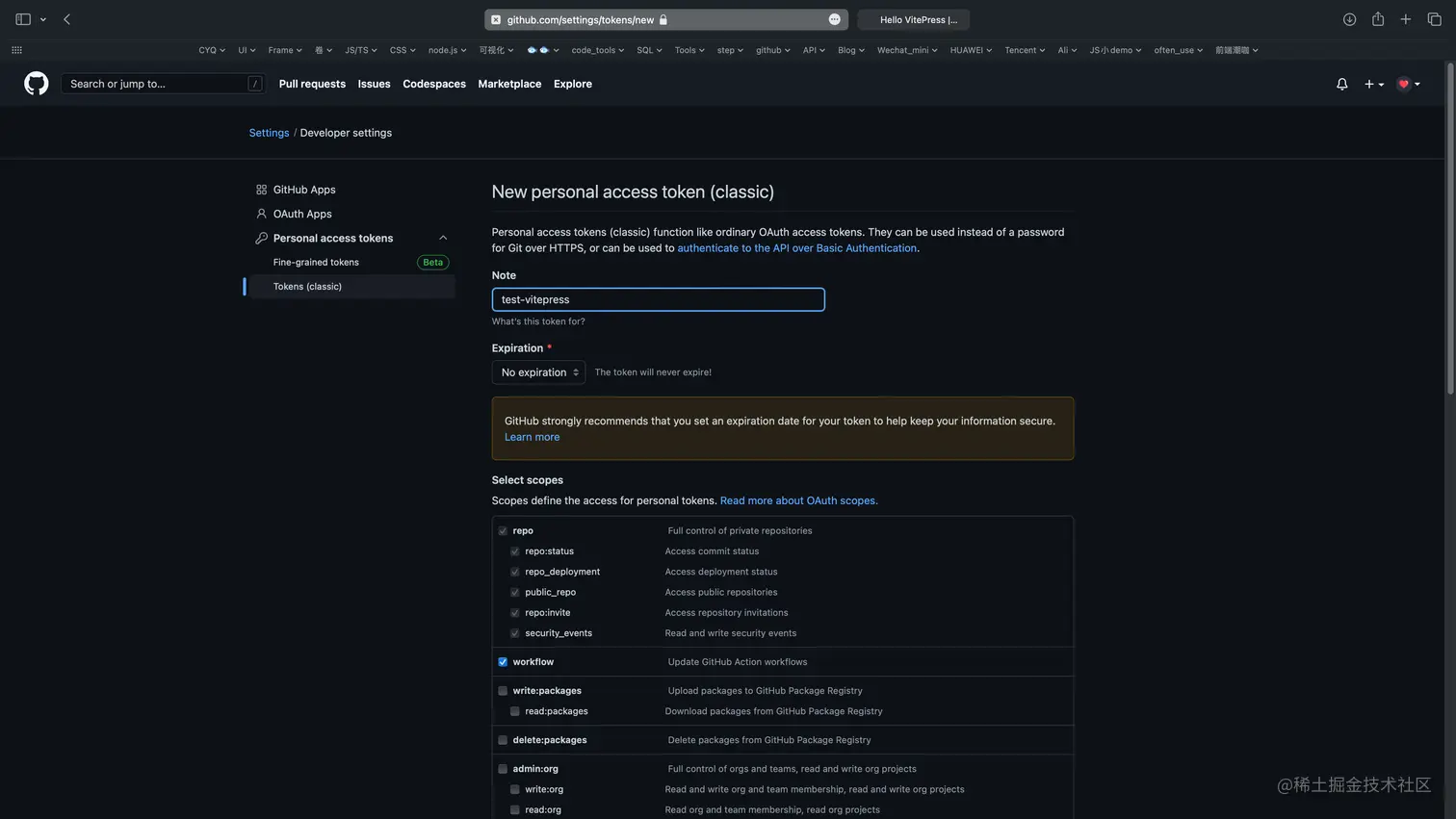Select Tokens (classic) in sidebar

pos(352,287)
